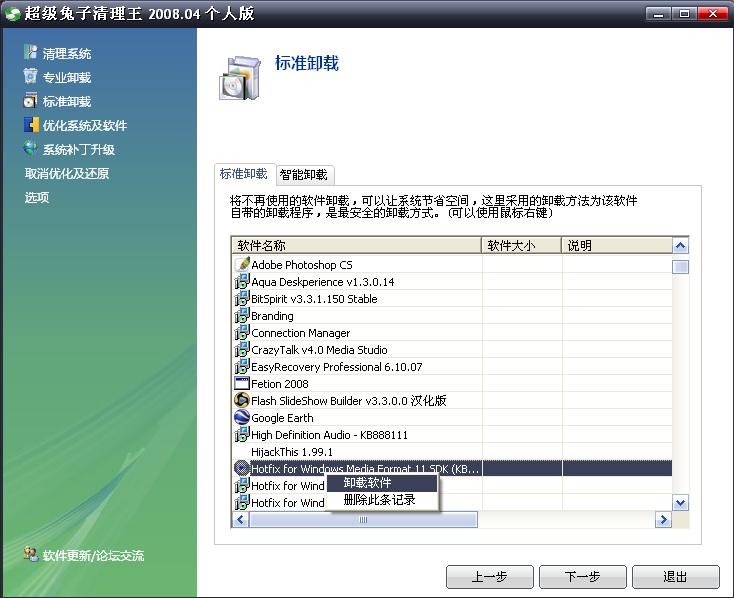Open 取消优化及还原 in sidebar
This screenshot has height=598, width=734.
67,173
